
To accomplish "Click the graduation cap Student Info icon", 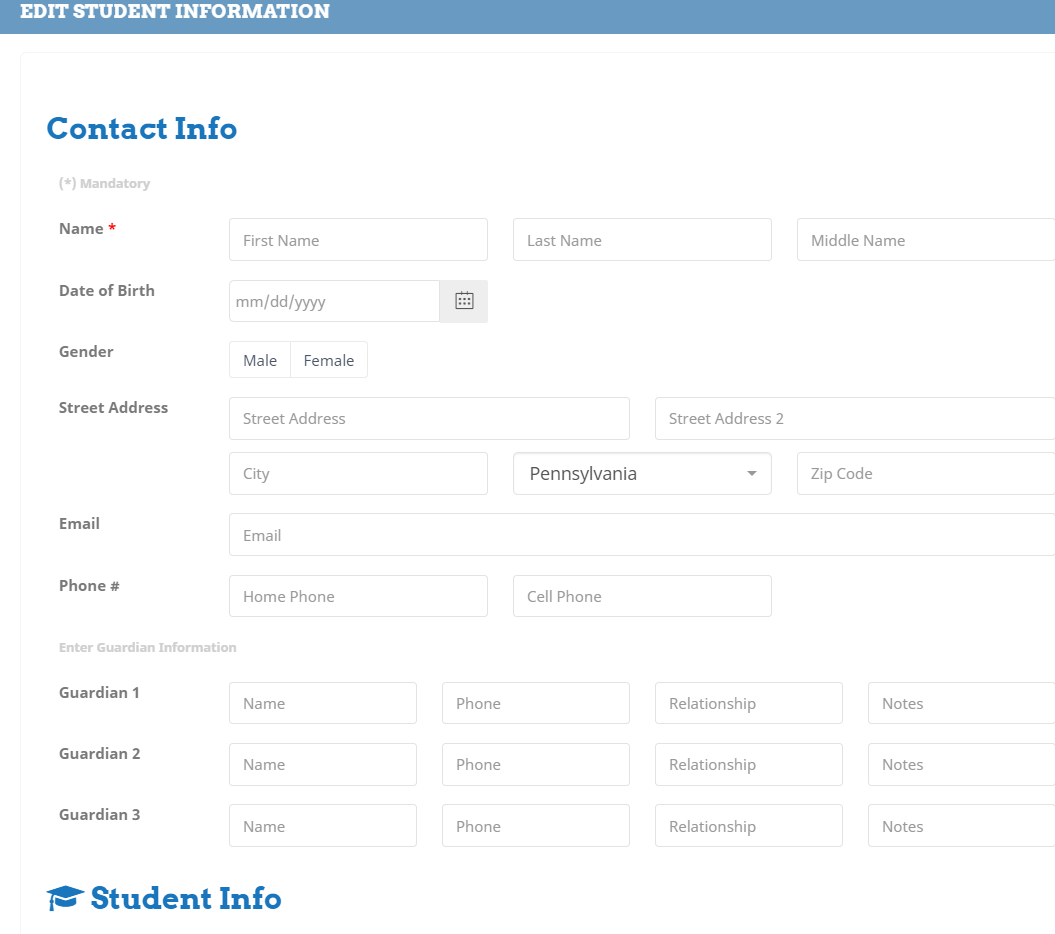I will [x=65, y=898].
